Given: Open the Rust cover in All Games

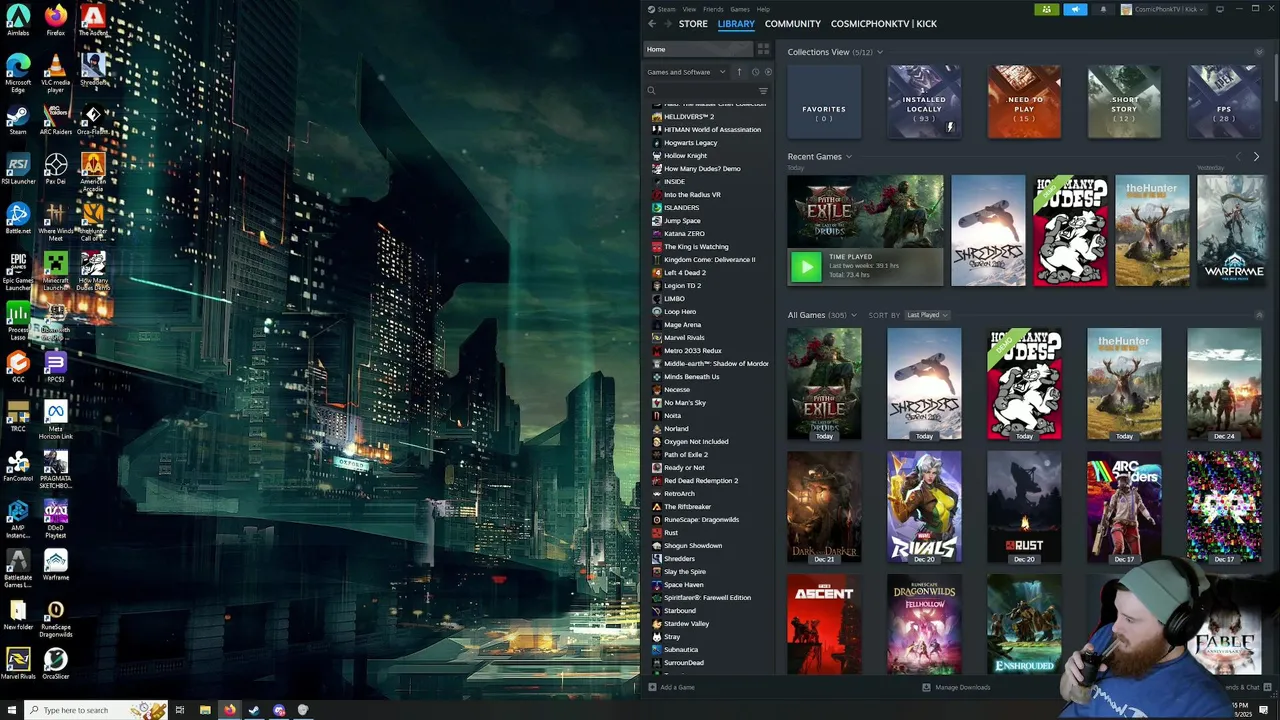Looking at the screenshot, I should click(1024, 507).
